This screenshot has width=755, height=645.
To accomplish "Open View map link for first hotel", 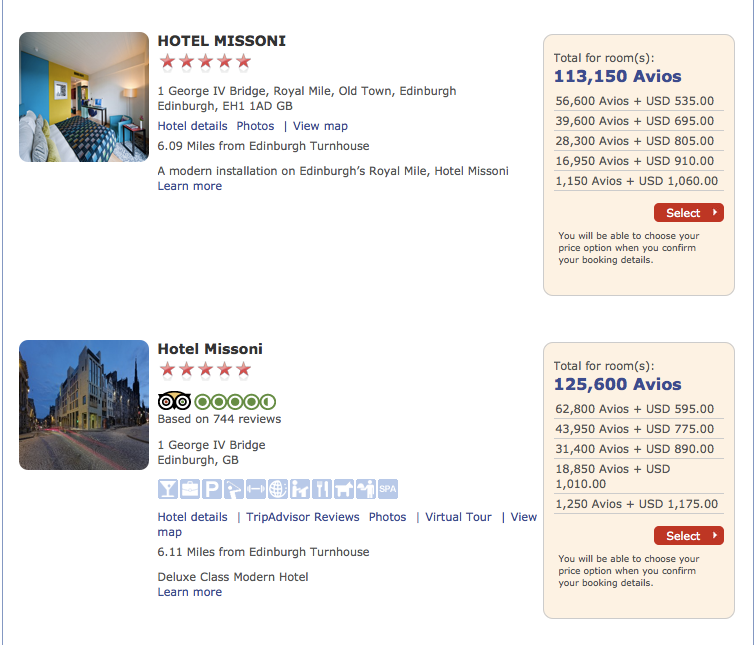I will pyautogui.click(x=320, y=126).
